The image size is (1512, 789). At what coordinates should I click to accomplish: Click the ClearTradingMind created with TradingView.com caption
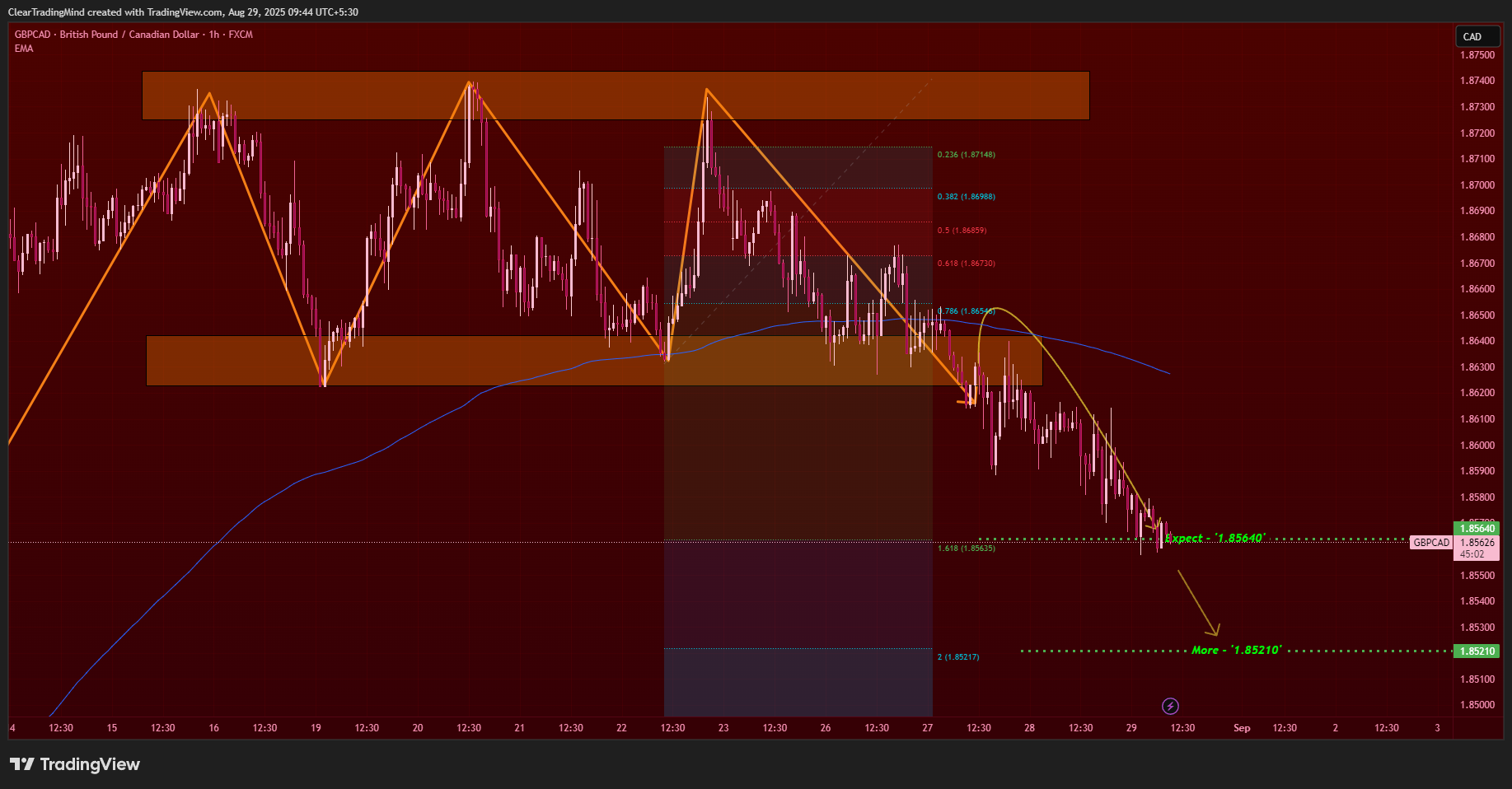pyautogui.click(x=183, y=12)
